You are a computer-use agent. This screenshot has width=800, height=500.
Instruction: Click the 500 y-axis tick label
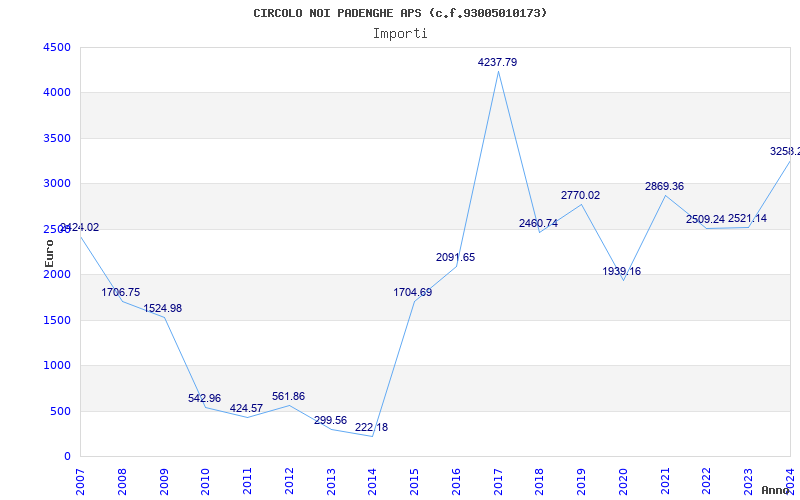point(60,411)
